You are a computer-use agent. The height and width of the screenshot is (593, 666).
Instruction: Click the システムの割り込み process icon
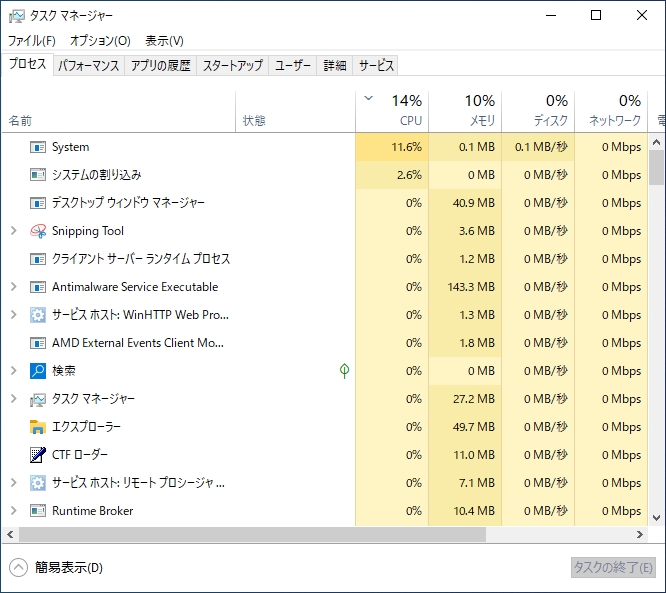(38, 175)
